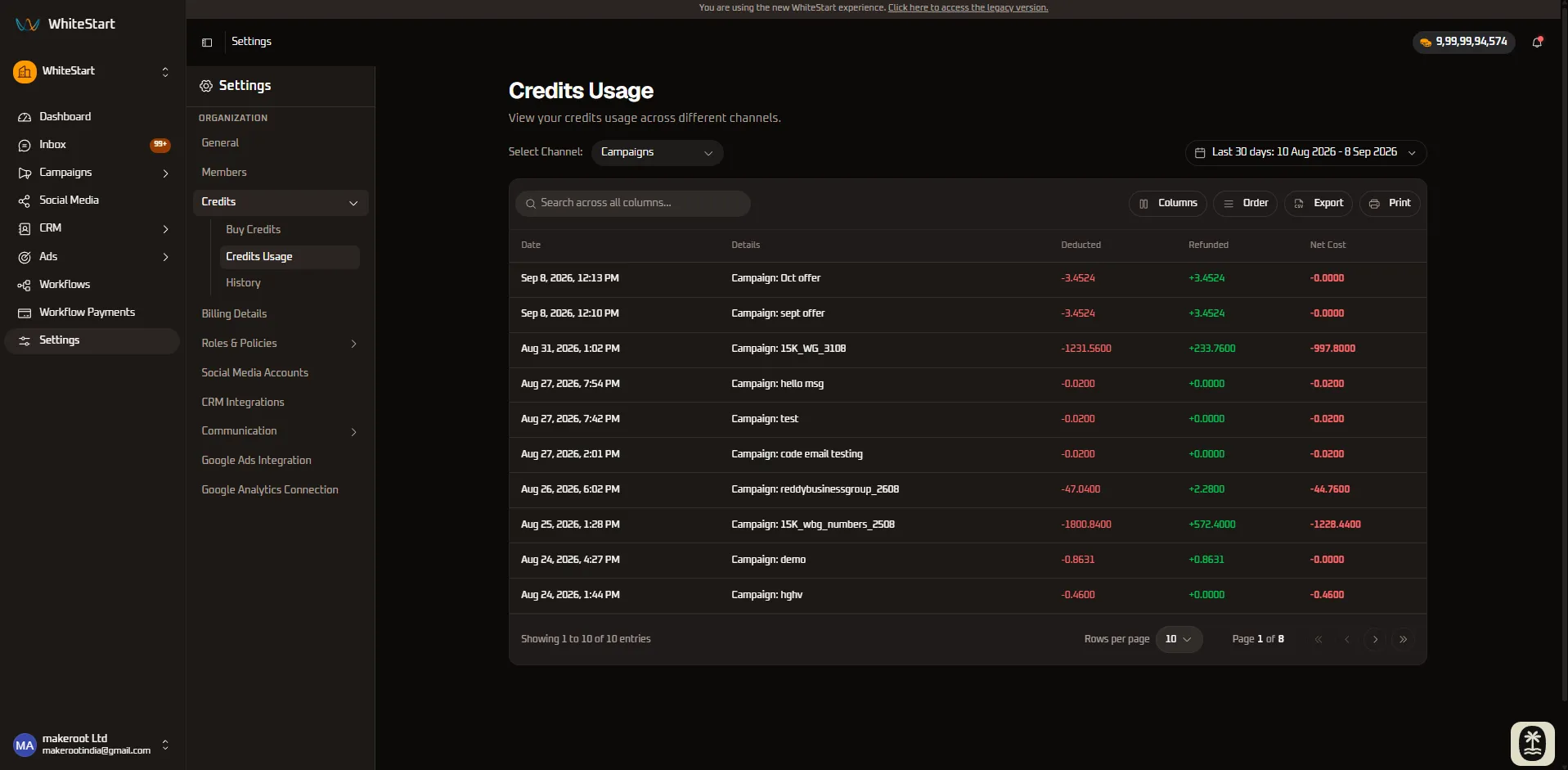Go to previous page arrow
1568x770 pixels.
pyautogui.click(x=1347, y=639)
